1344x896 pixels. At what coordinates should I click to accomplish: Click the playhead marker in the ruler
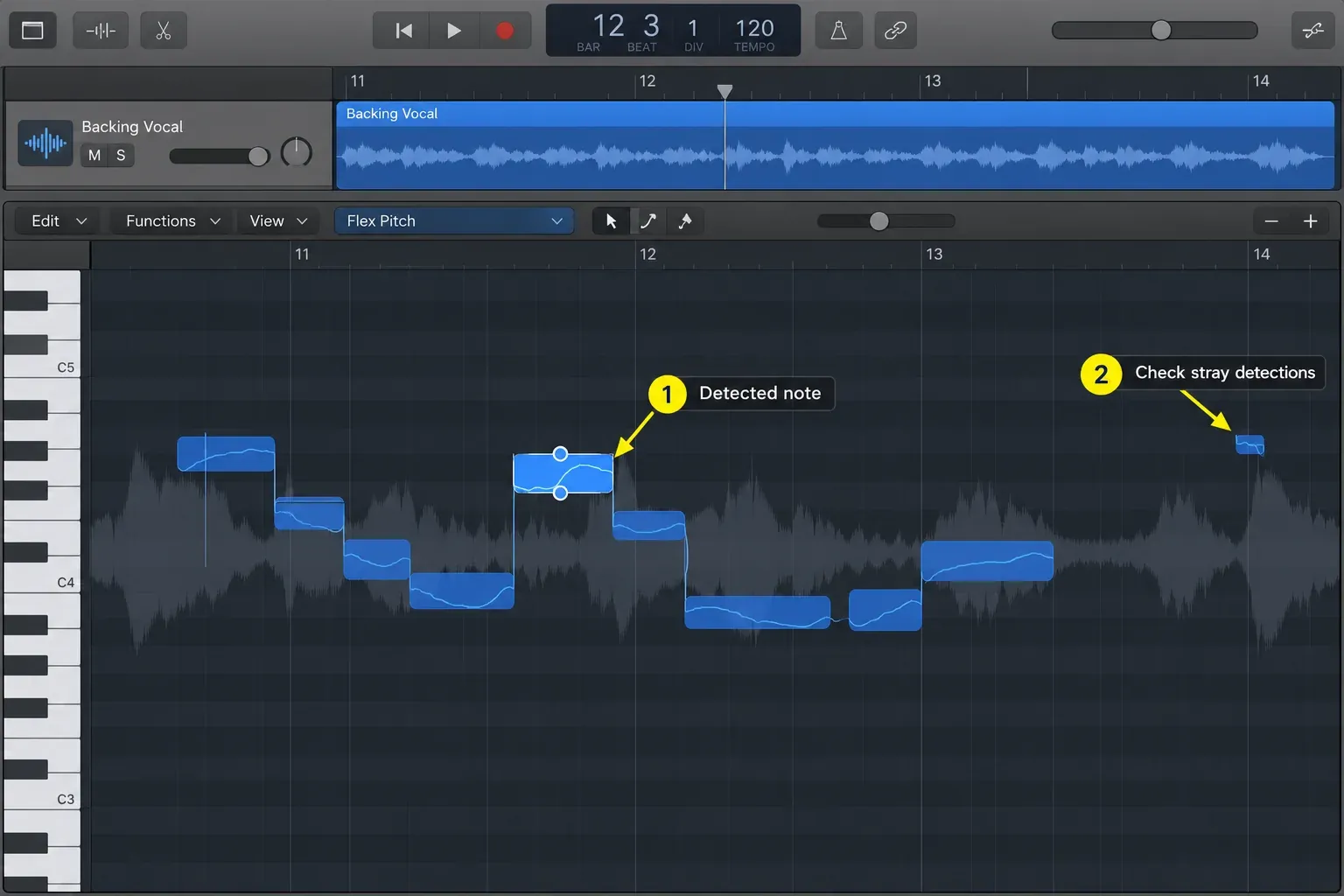click(x=724, y=91)
